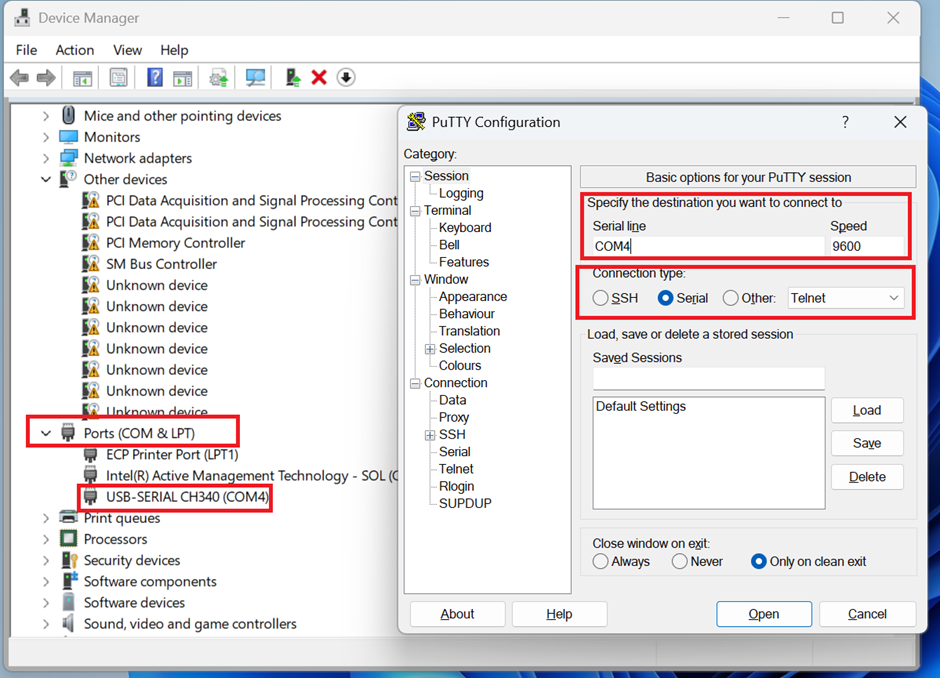Image resolution: width=940 pixels, height=678 pixels.
Task: Click the speaker icon beside Sound, video and game controllers
Action: click(68, 623)
